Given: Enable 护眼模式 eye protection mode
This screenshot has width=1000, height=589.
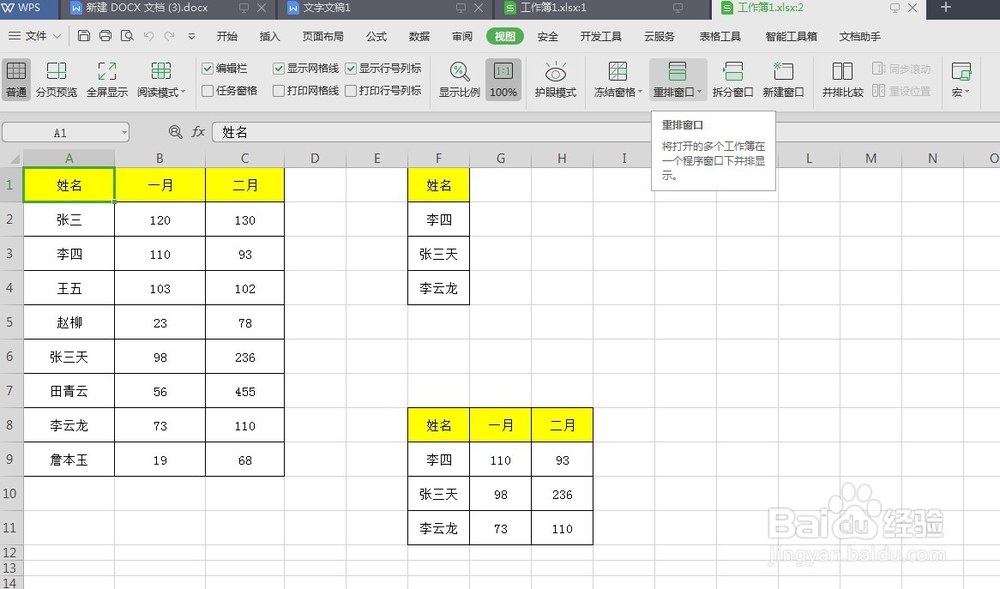Looking at the screenshot, I should (555, 80).
